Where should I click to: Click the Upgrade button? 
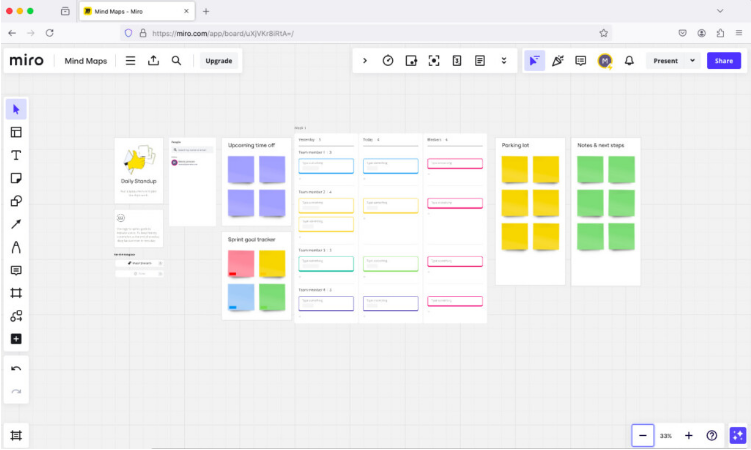[218, 60]
